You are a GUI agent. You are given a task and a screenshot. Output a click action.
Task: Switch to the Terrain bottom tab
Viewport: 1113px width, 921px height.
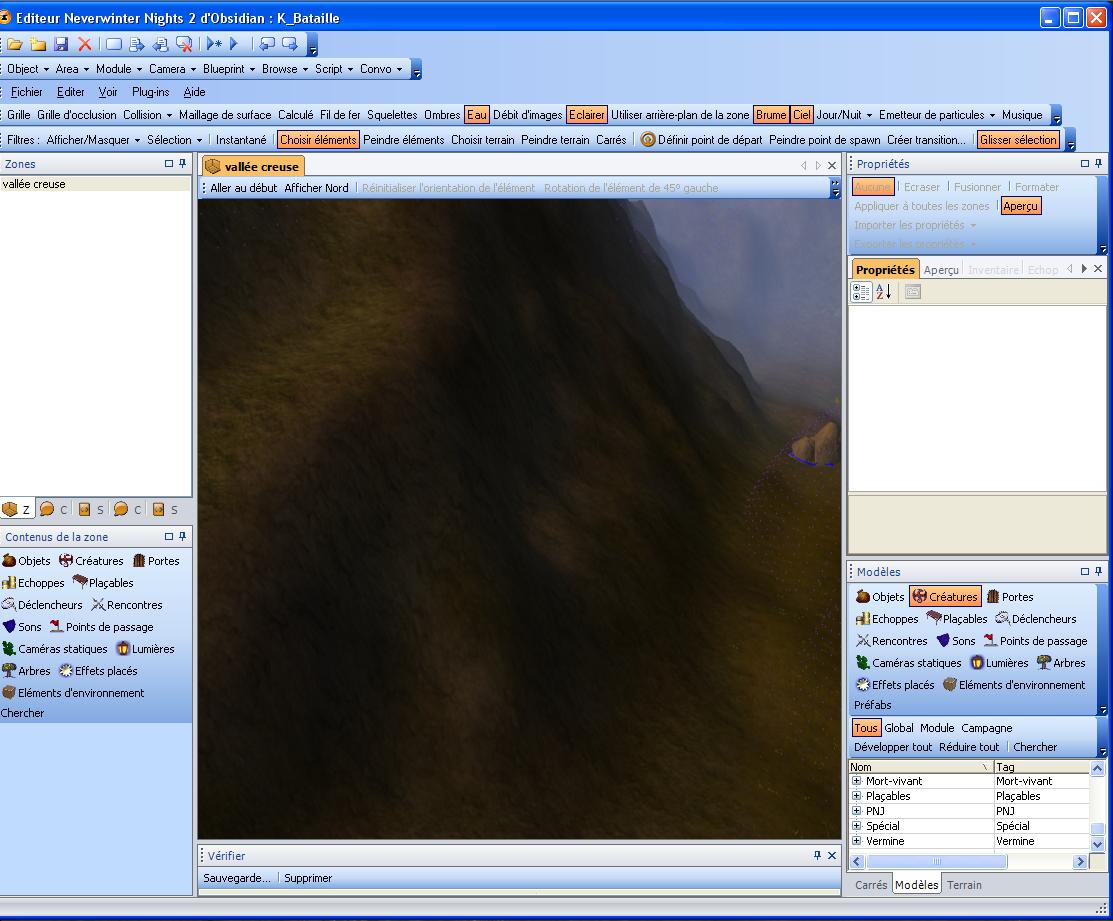pyautogui.click(x=964, y=885)
